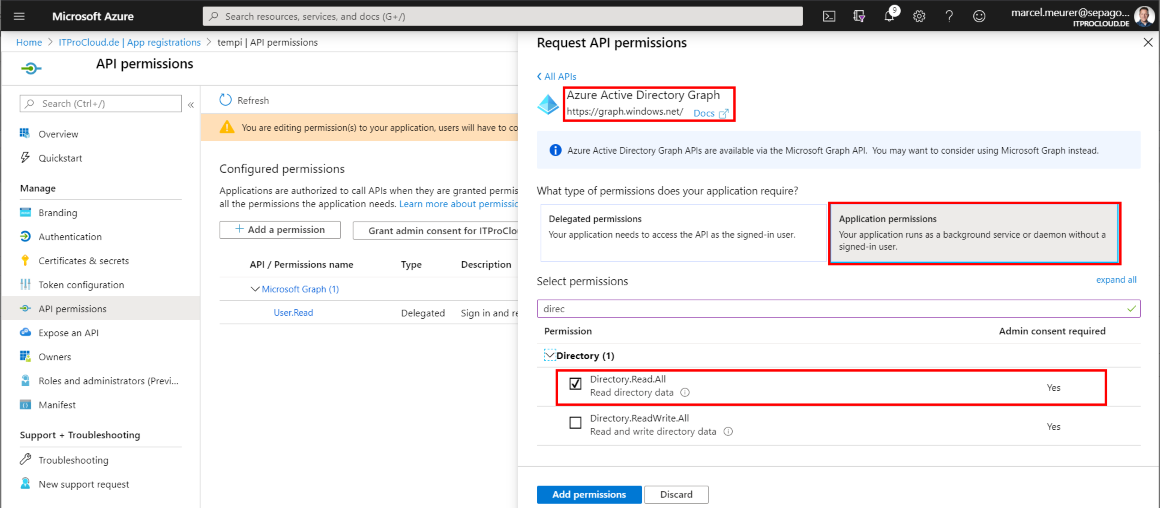Viewport: 1160px width, 508px height.
Task: Click the permissions filter field containing direc
Action: coord(839,308)
